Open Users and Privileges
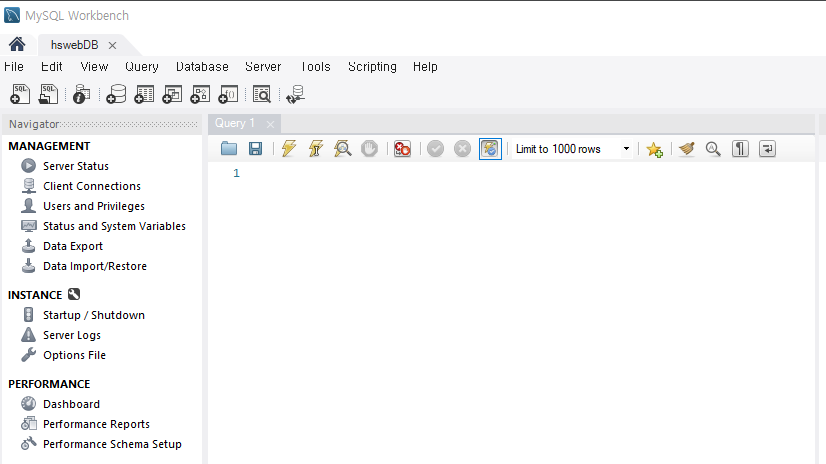This screenshot has width=826, height=464. coord(94,206)
